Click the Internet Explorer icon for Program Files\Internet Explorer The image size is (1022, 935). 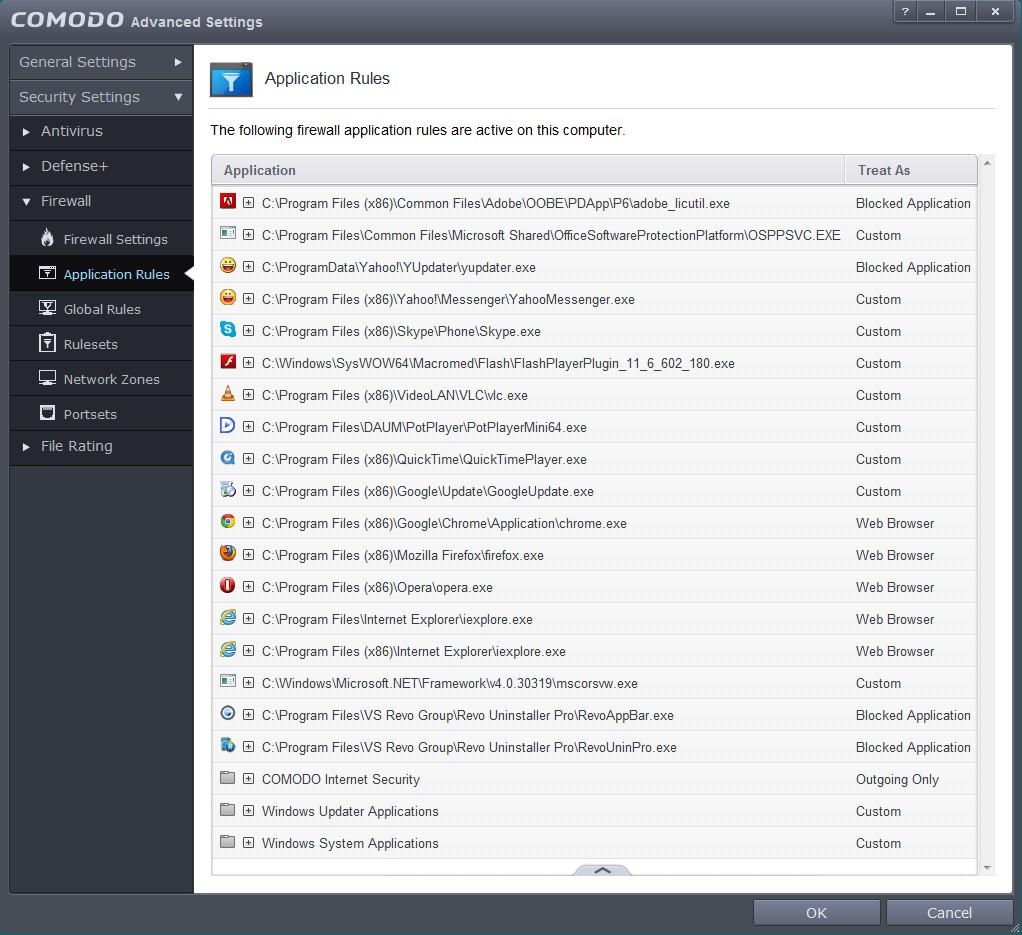227,617
